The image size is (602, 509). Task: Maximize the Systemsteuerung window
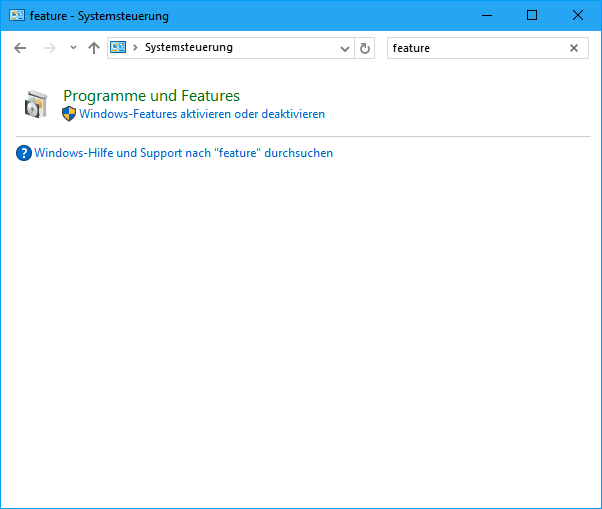point(532,16)
